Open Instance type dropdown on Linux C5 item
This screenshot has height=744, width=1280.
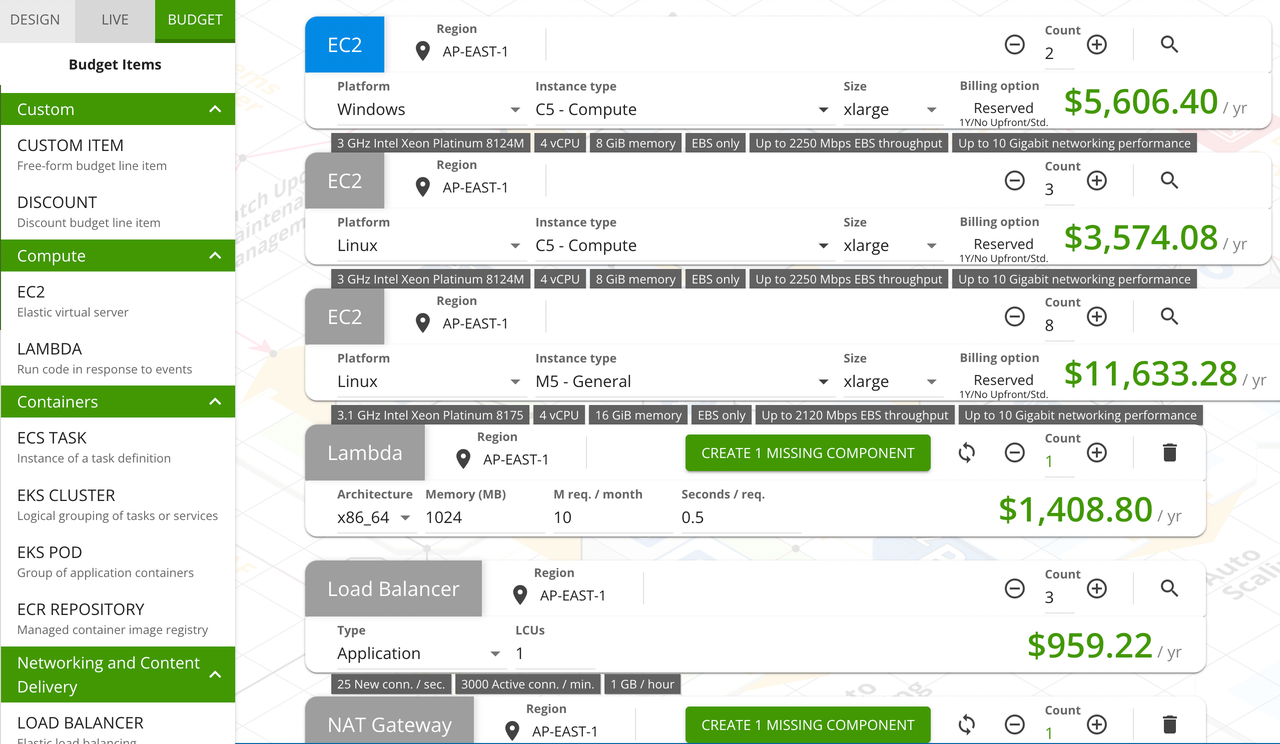(x=683, y=246)
